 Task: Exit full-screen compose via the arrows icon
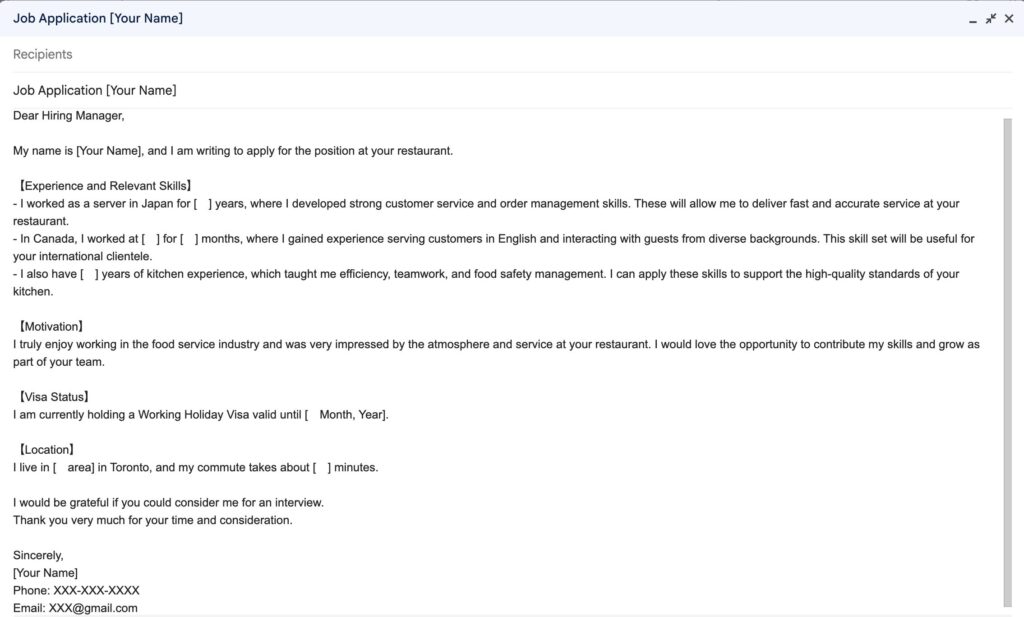(x=991, y=19)
